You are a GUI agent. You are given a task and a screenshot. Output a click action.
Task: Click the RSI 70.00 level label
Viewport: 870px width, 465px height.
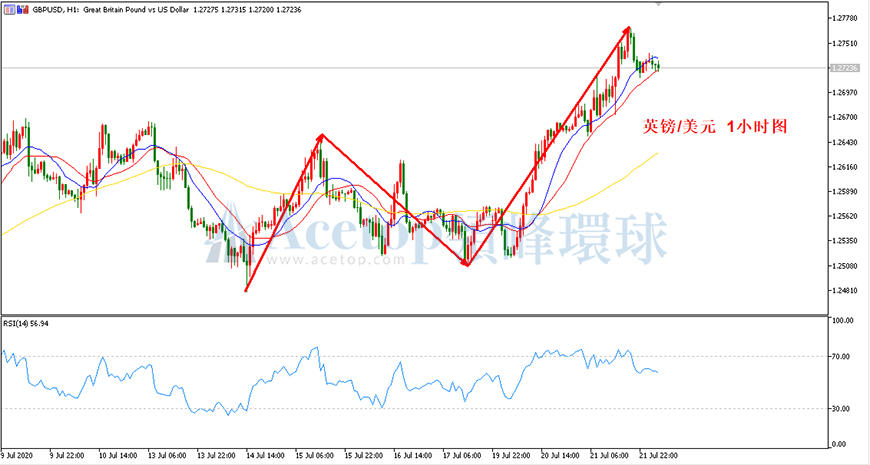point(842,357)
